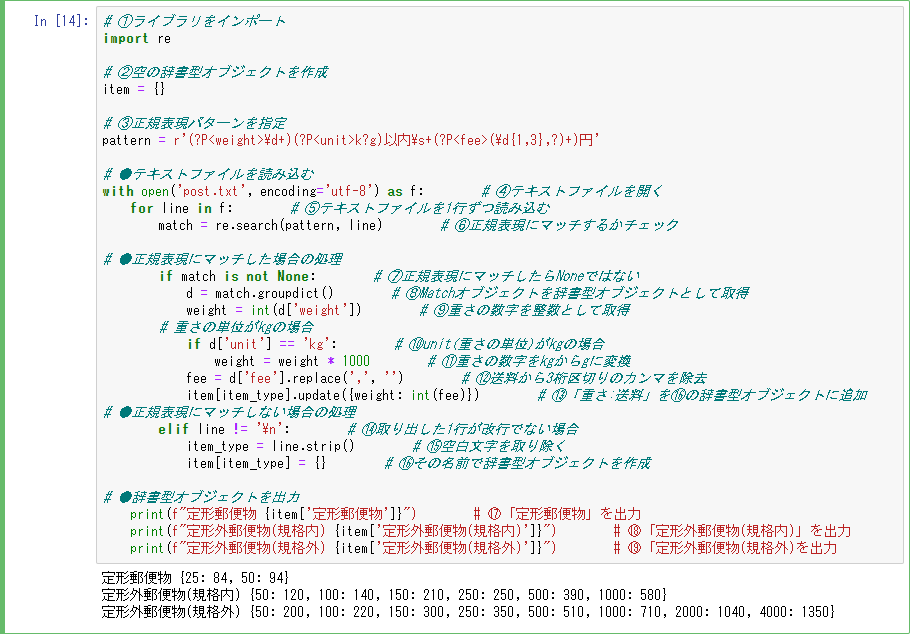This screenshot has width=910, height=634.
Task: Click the with open('post.txt'...) statement
Action: coord(263,191)
